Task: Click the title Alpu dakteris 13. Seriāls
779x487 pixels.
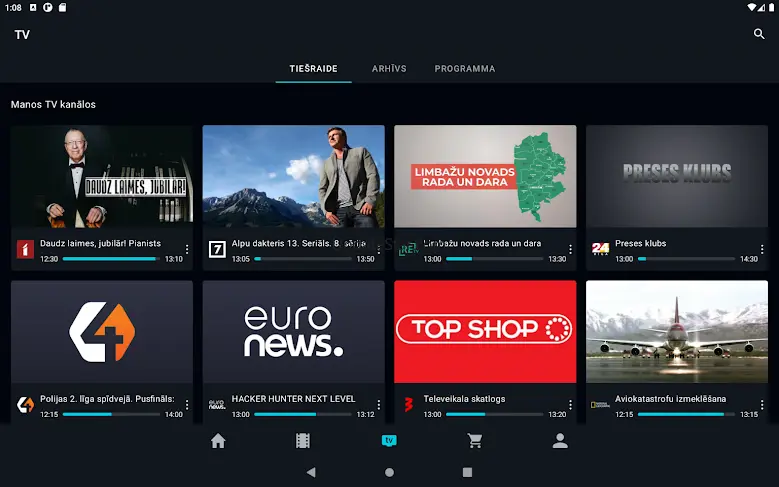Action: (x=299, y=244)
